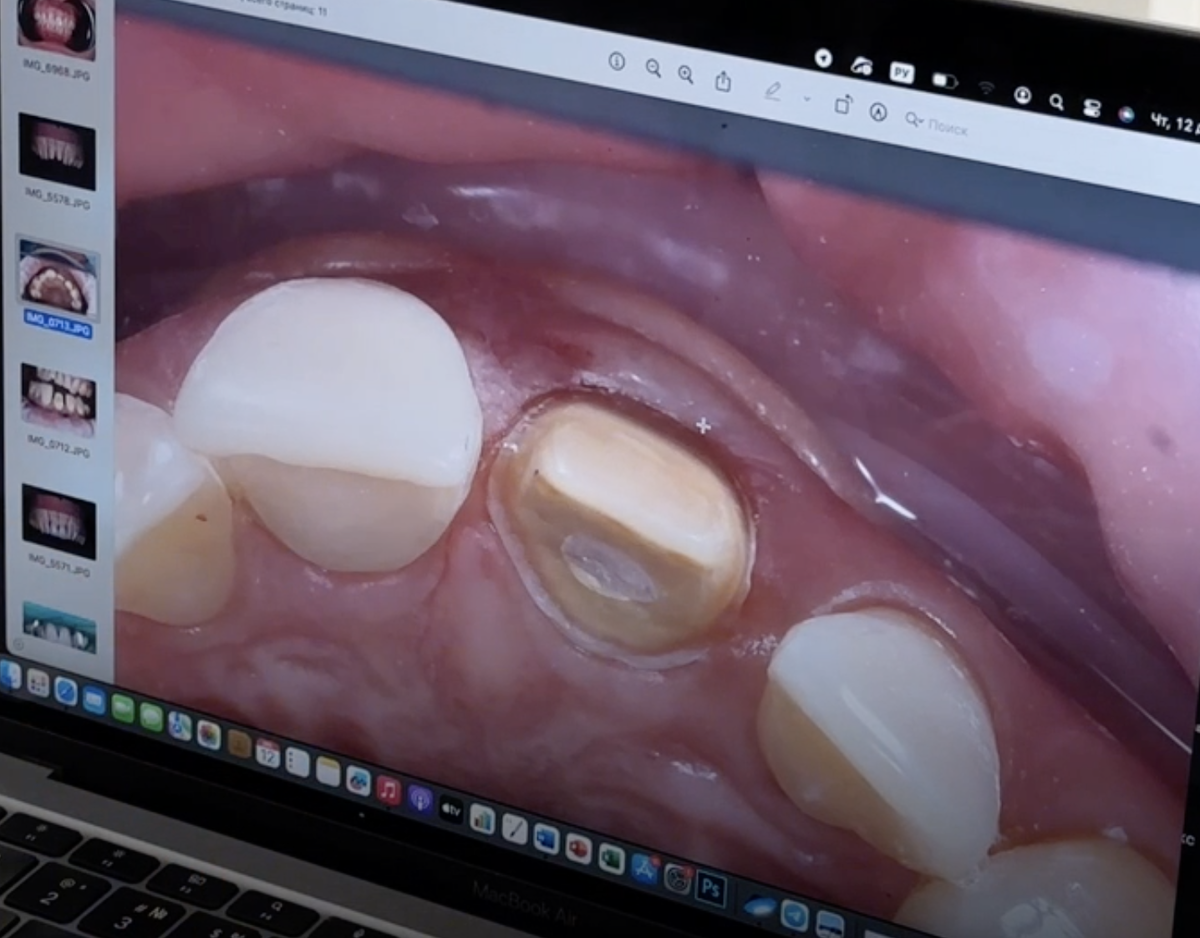The height and width of the screenshot is (938, 1200).
Task: Launch Excel from the Dock
Action: click(x=611, y=859)
